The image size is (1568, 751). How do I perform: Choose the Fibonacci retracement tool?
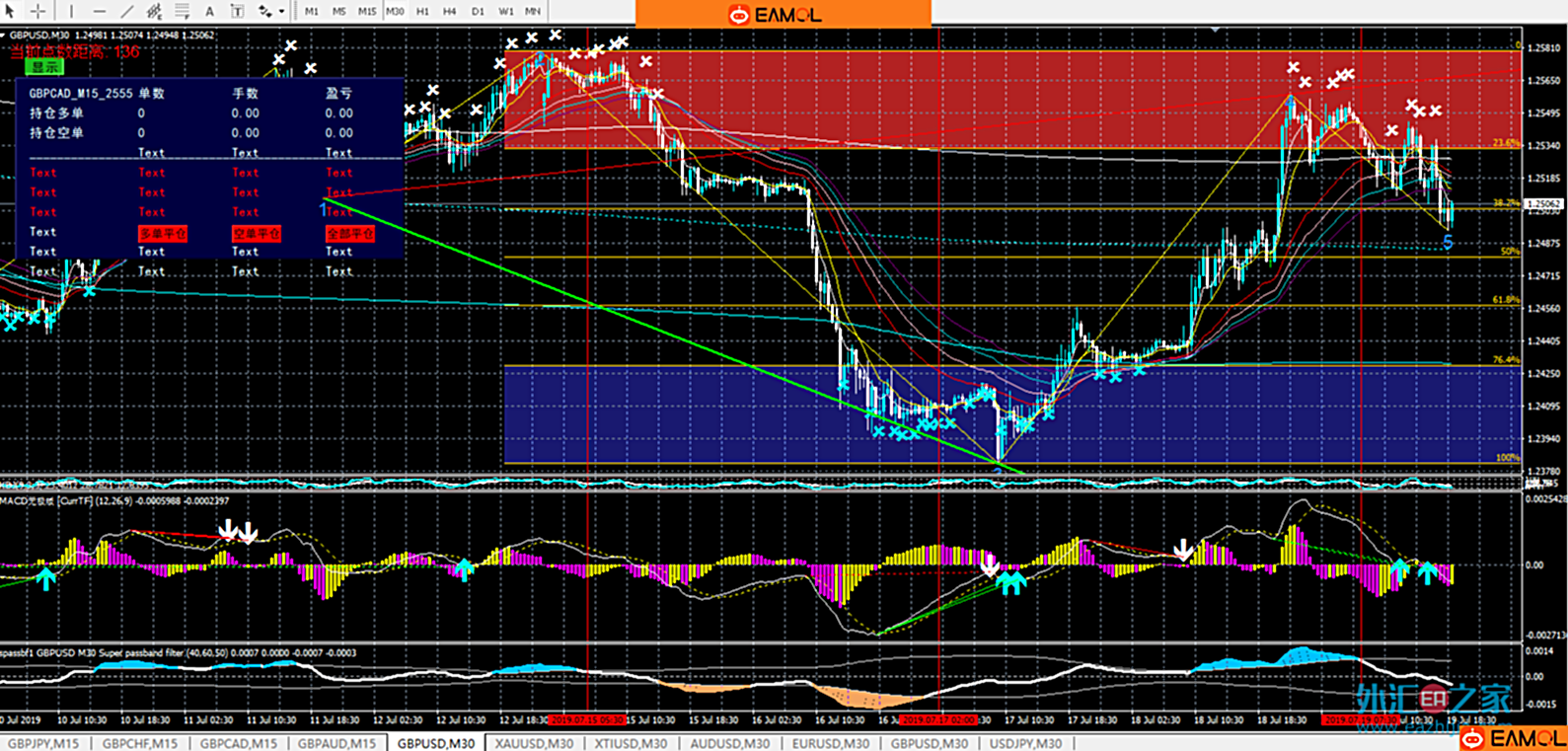tap(182, 11)
